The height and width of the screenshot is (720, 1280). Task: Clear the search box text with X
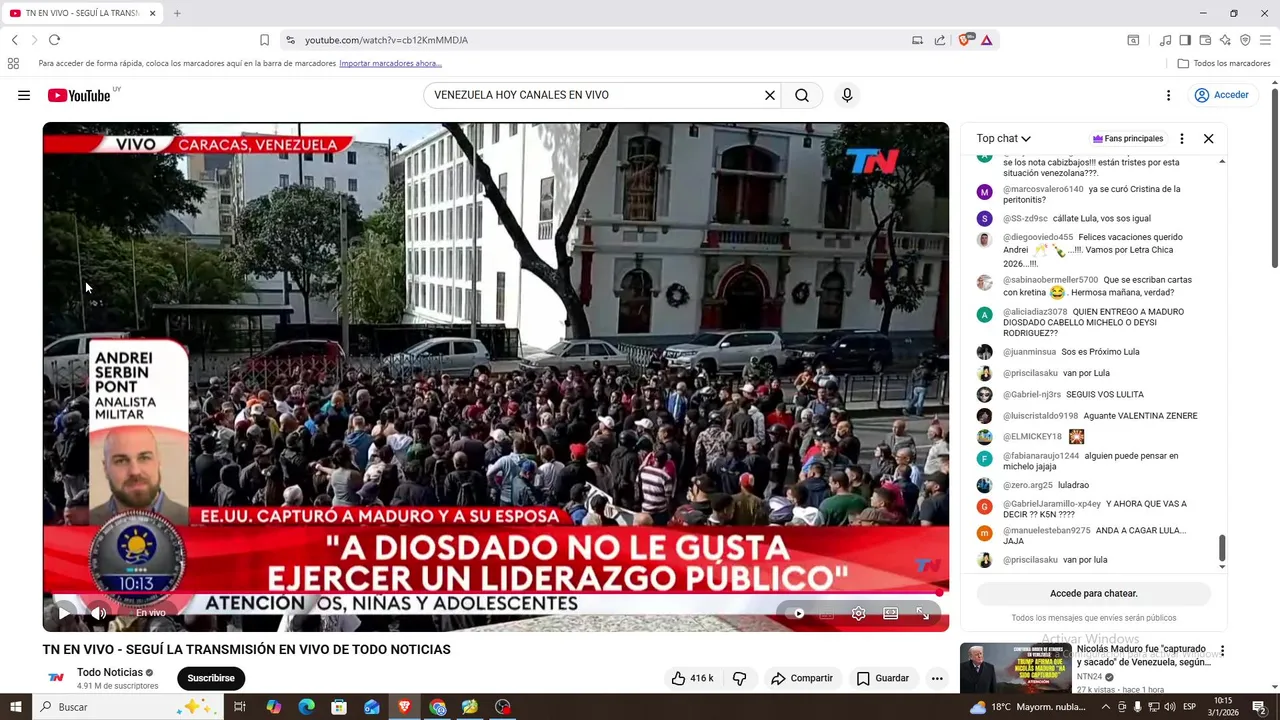click(770, 95)
